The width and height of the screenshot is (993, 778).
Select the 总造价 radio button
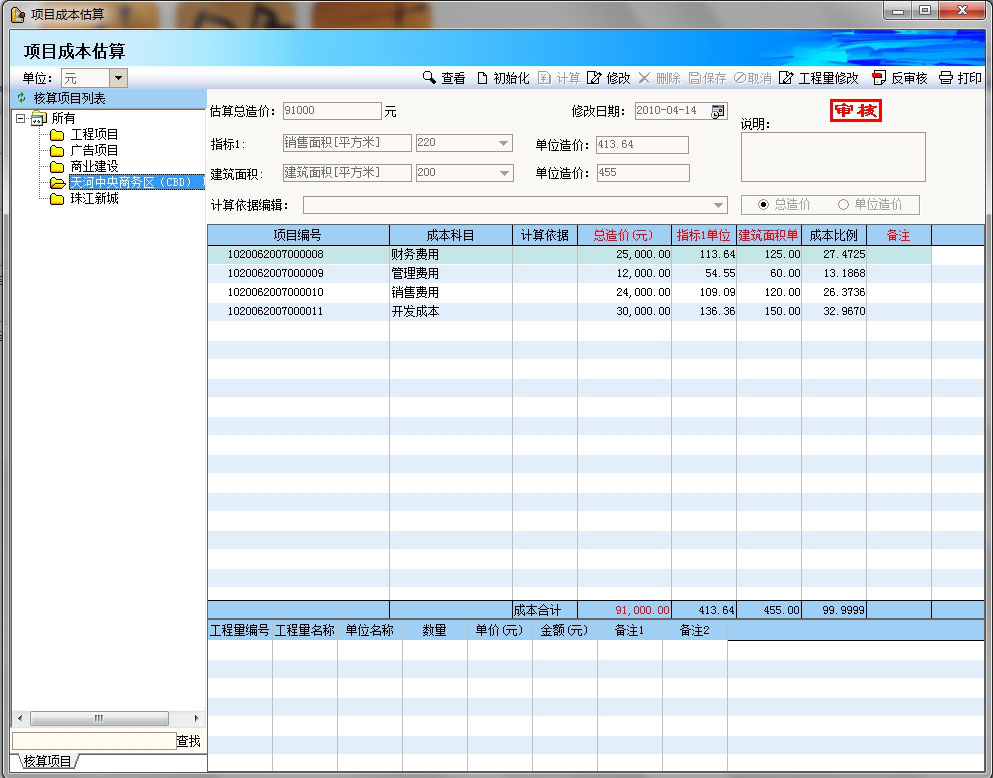click(764, 205)
